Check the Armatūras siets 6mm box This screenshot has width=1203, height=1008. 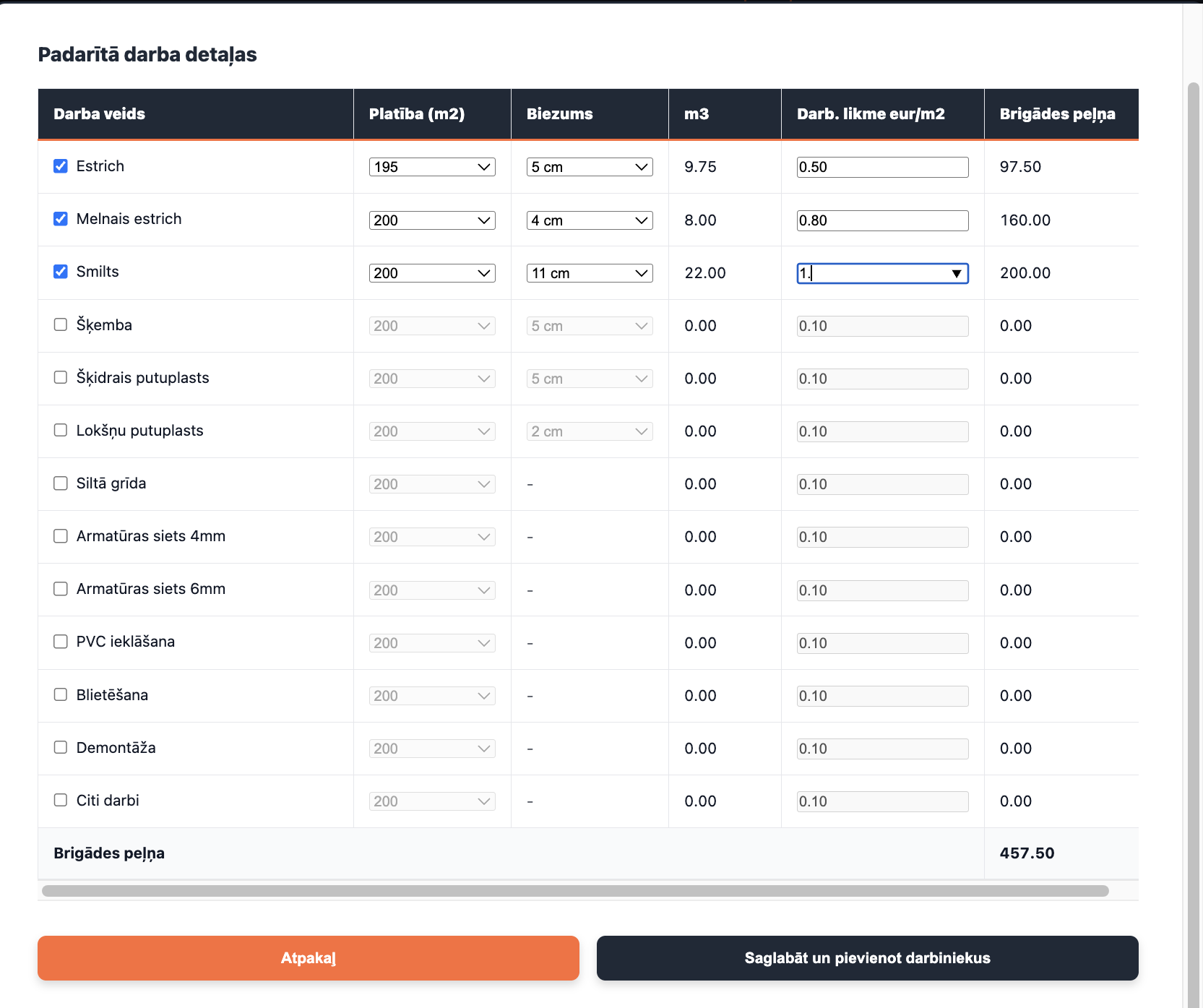(x=61, y=589)
